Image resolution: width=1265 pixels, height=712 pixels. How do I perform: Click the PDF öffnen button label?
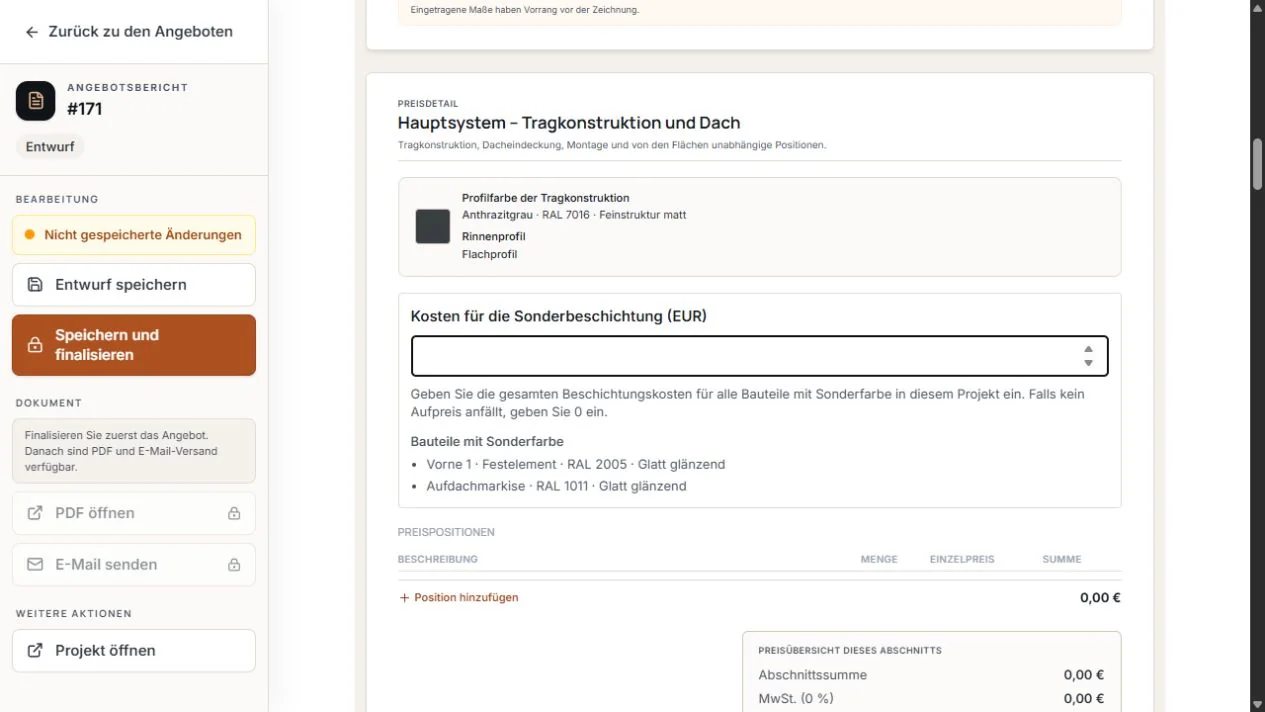[x=95, y=513]
